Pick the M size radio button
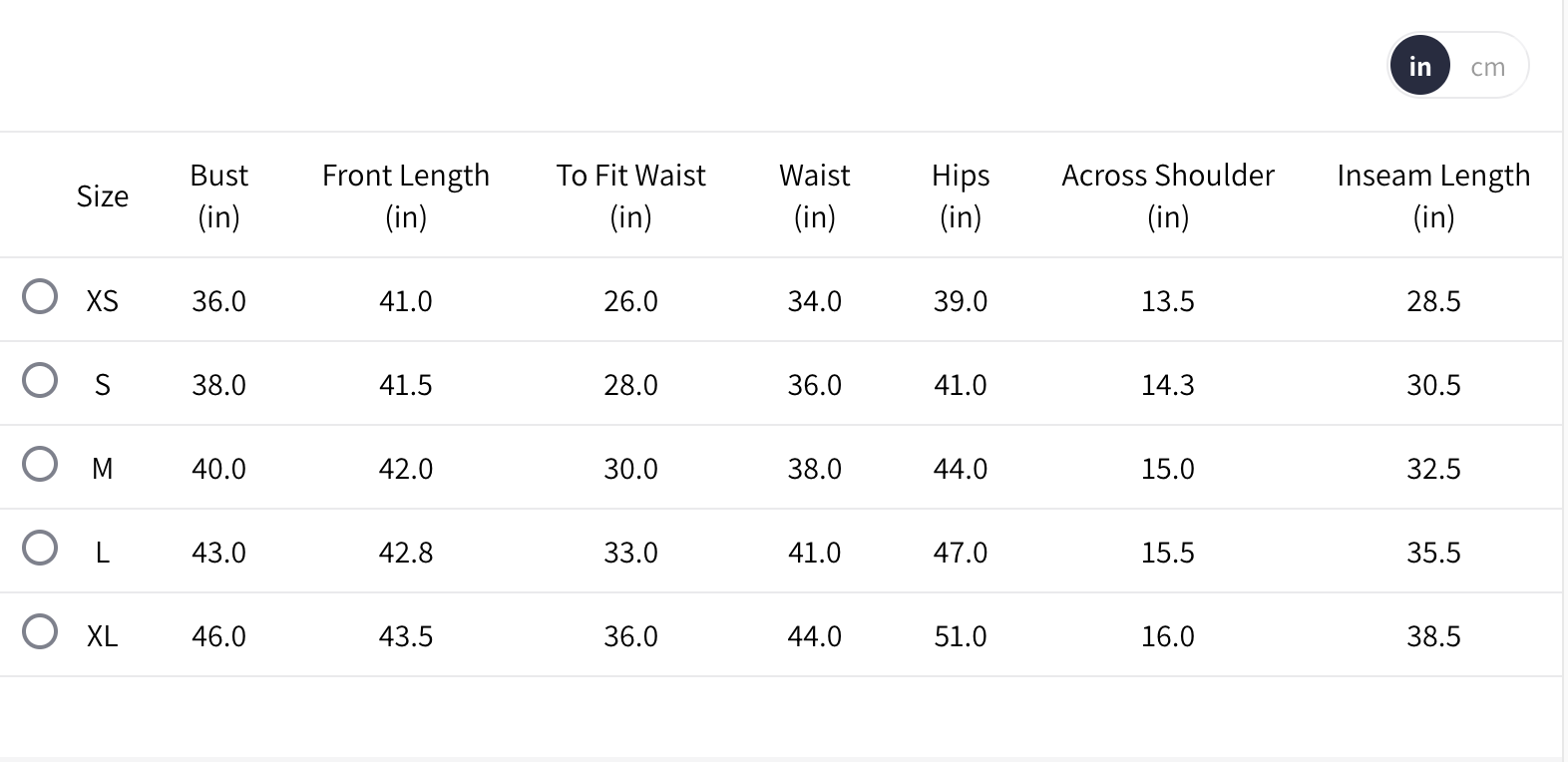 pos(40,464)
